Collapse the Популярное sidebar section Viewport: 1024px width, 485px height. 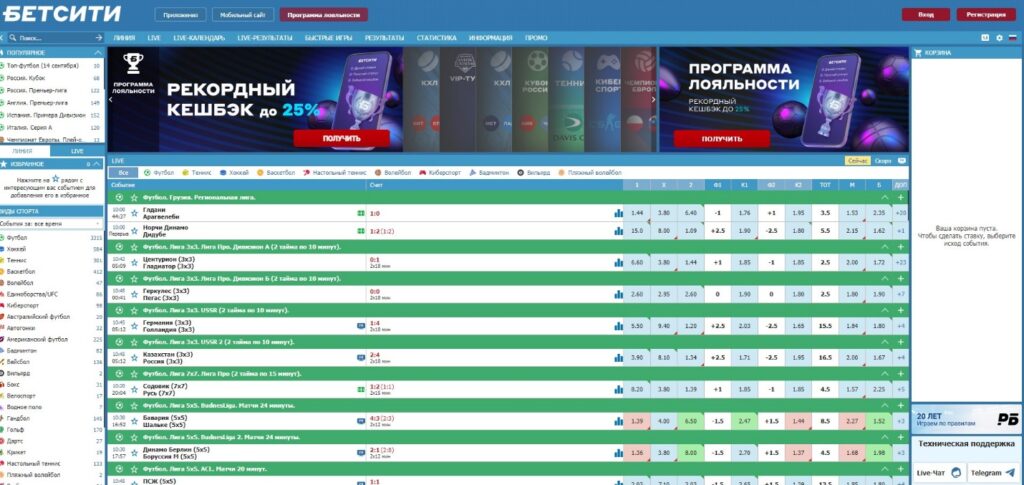[x=98, y=52]
